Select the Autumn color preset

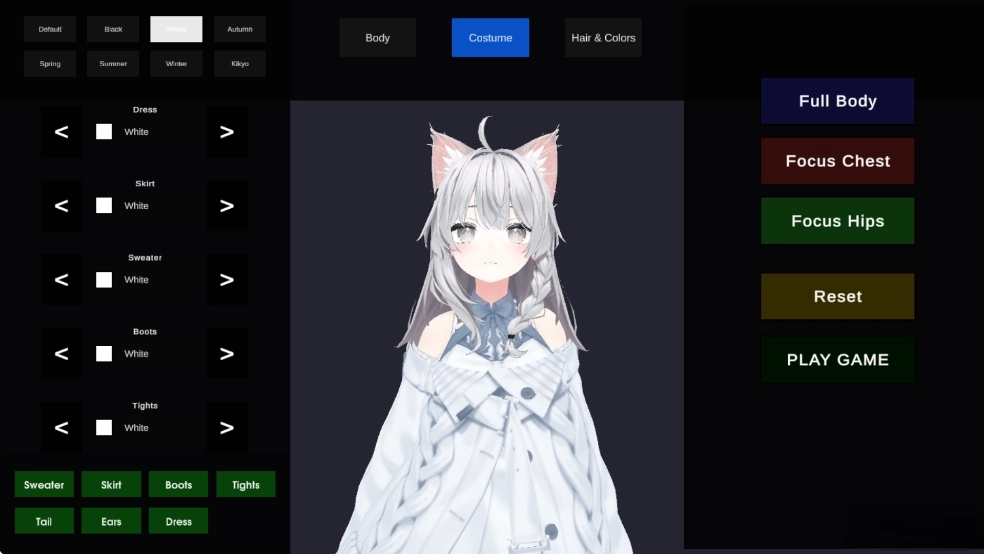240,29
